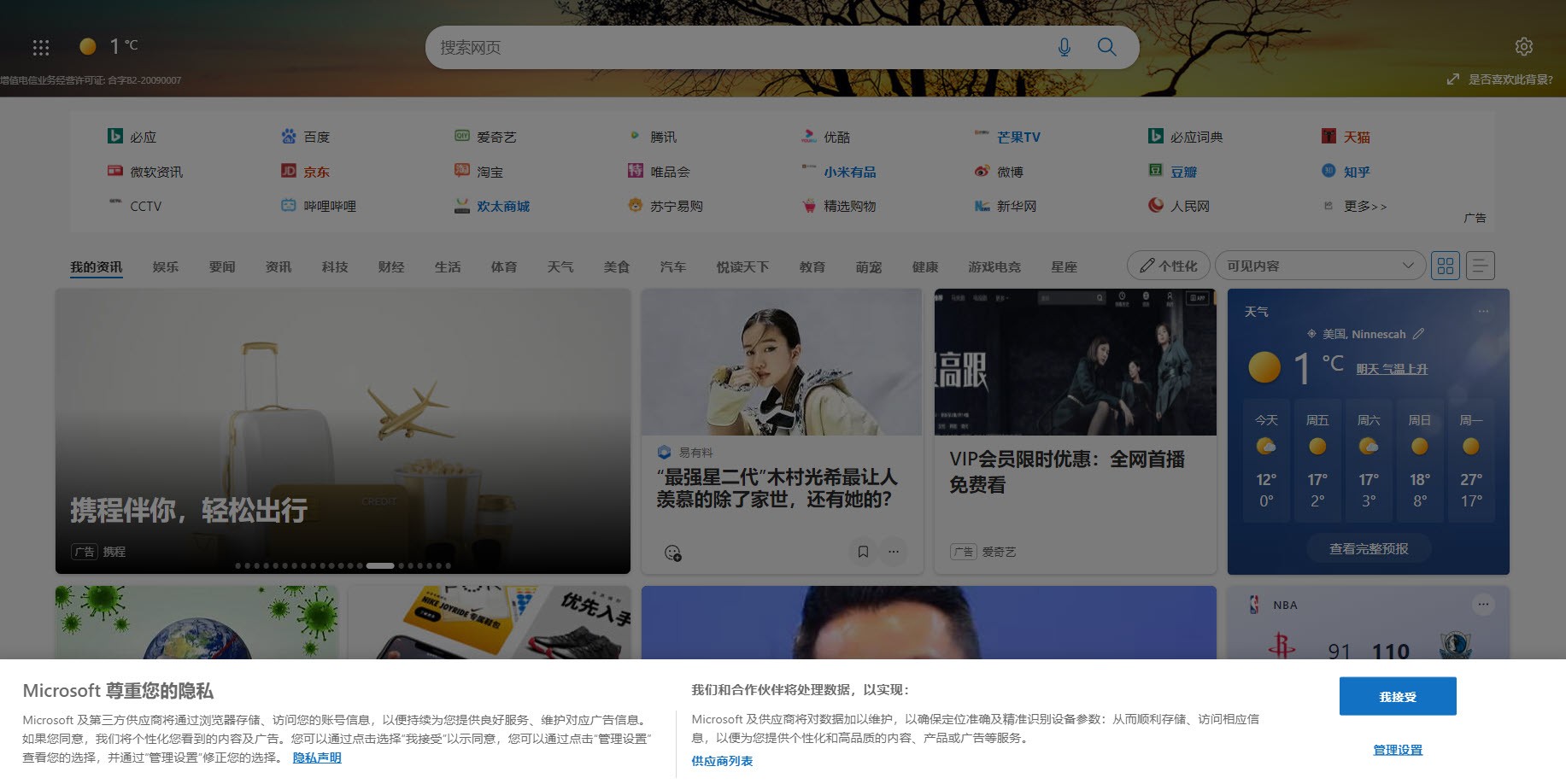
Task: Switch to the 科技 tab
Action: tap(335, 267)
